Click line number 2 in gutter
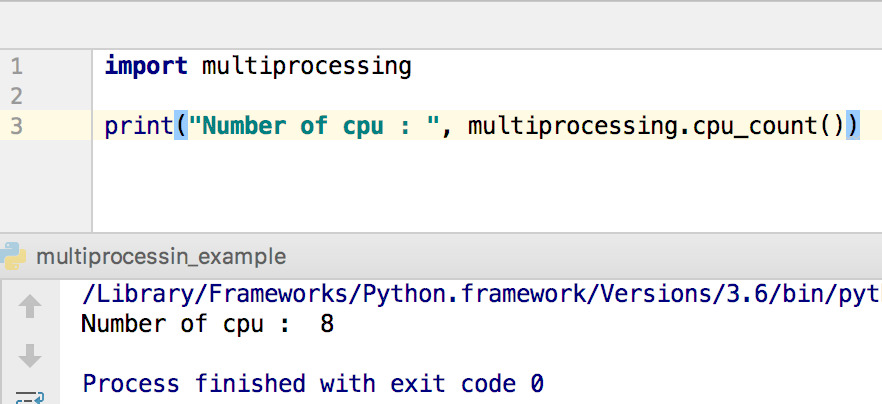 (x=16, y=96)
